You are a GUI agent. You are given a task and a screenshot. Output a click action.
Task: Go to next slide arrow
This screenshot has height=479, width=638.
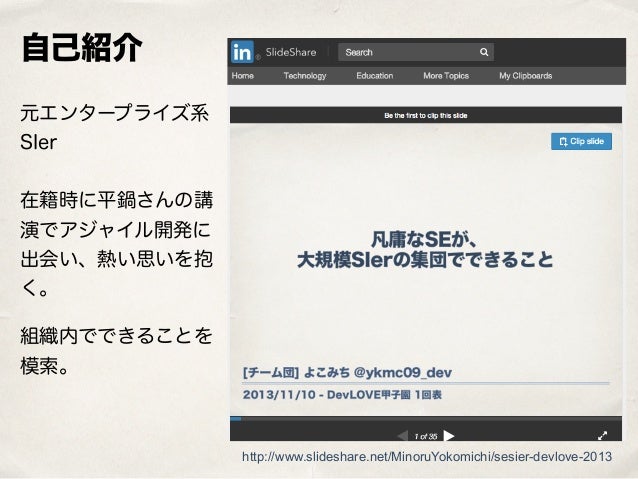[x=449, y=436]
